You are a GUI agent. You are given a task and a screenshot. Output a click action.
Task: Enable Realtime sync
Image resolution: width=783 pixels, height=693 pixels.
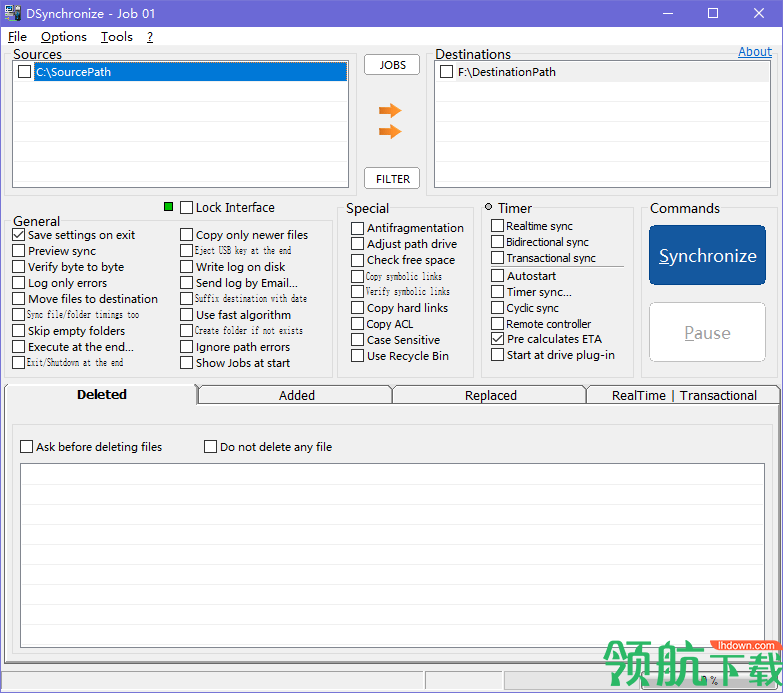497,226
